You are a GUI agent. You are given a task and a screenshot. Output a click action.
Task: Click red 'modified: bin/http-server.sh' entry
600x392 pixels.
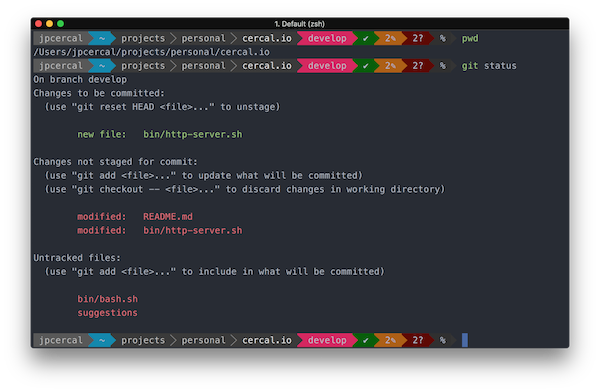(x=160, y=230)
